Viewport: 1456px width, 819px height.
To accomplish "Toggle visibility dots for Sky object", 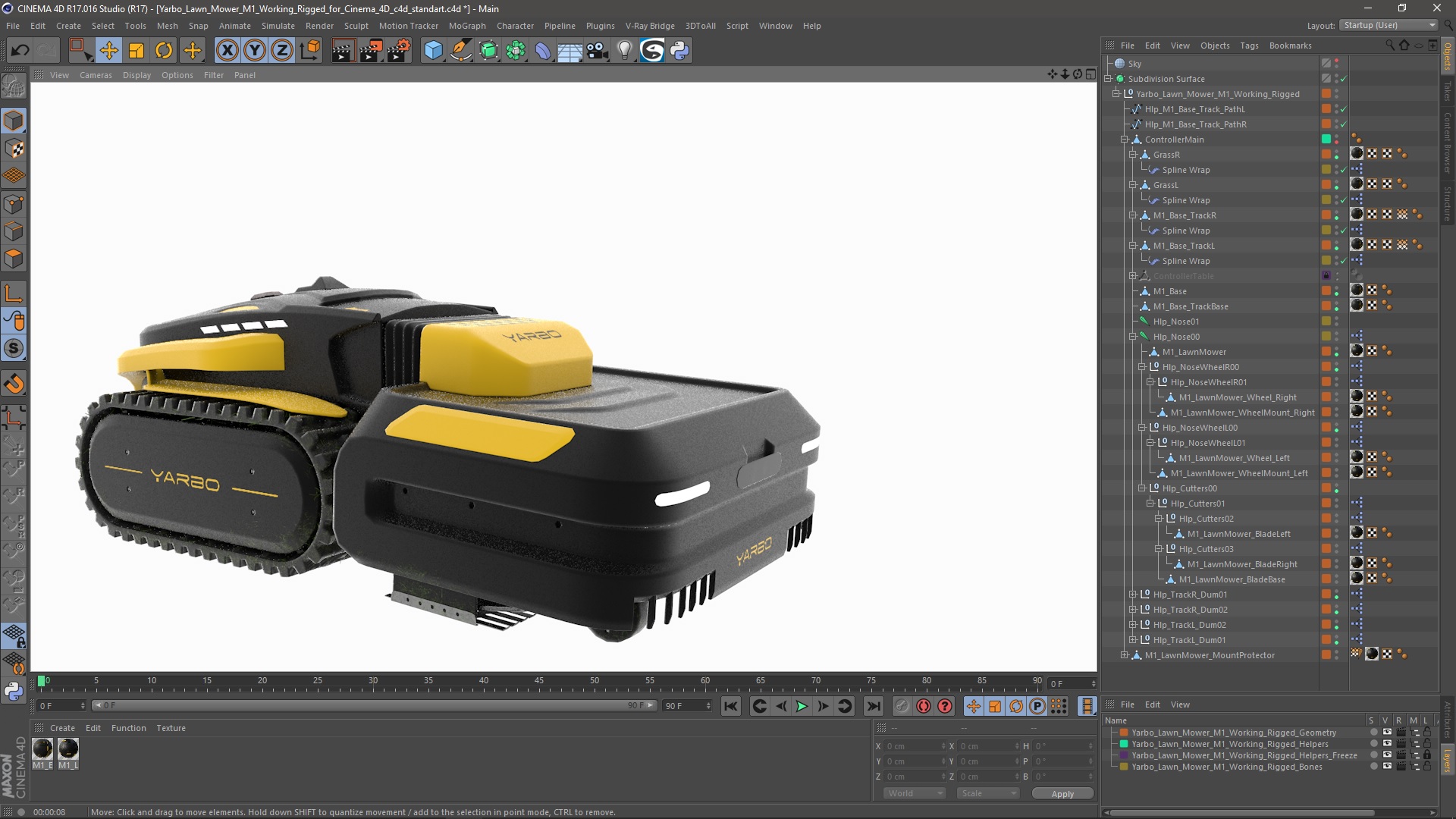I will pos(1336,64).
